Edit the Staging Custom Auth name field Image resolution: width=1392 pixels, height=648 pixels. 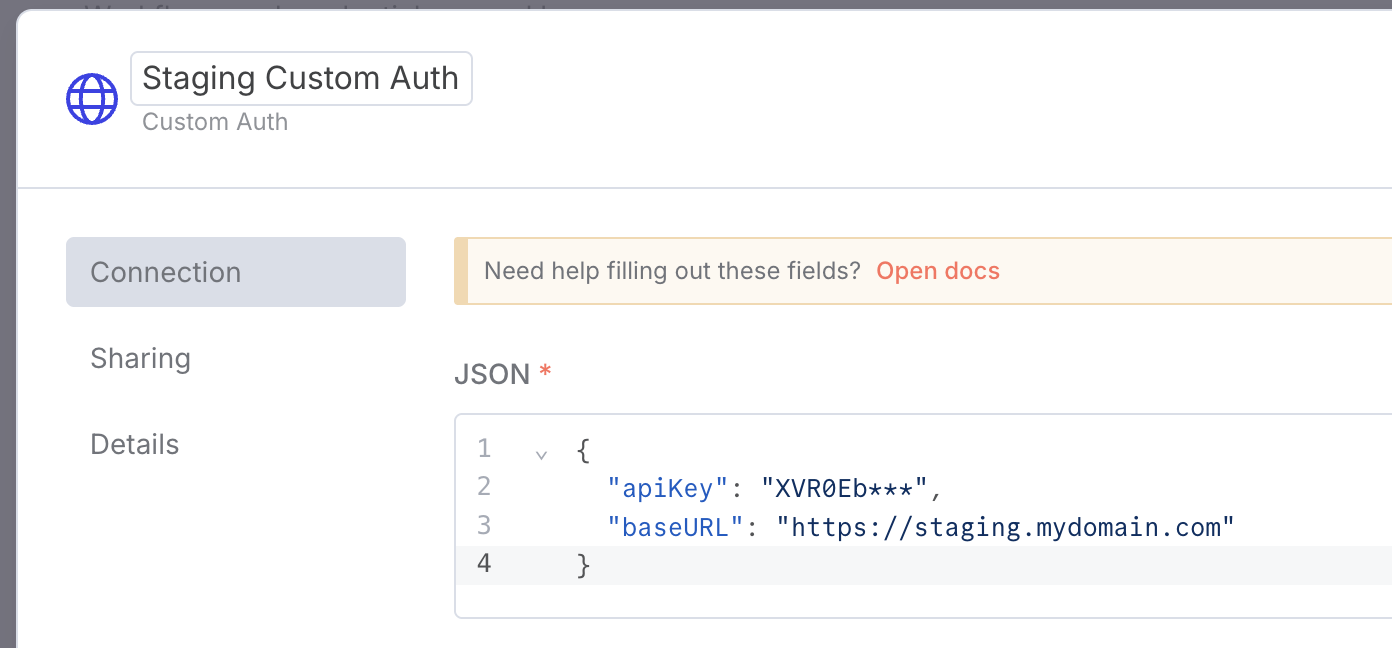pos(300,78)
